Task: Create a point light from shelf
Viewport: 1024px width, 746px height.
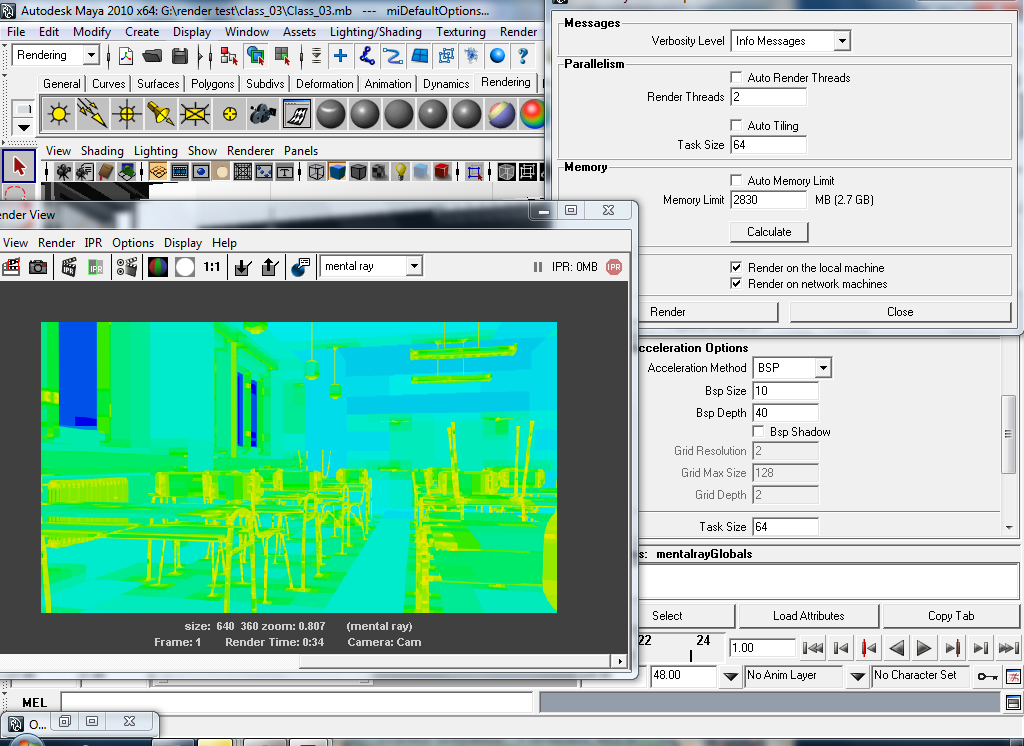Action: 127,114
